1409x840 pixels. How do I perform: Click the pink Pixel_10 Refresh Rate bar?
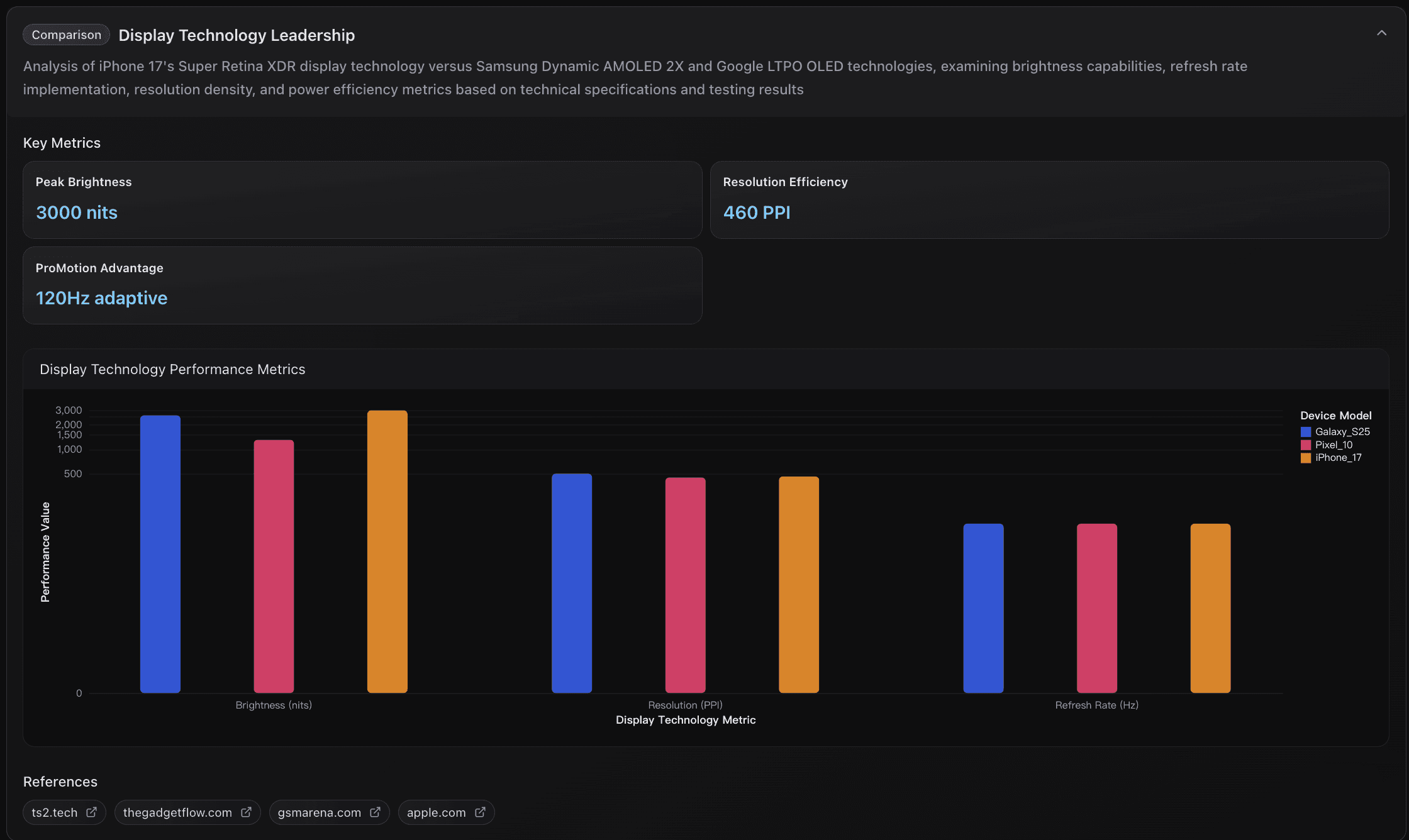1097,608
